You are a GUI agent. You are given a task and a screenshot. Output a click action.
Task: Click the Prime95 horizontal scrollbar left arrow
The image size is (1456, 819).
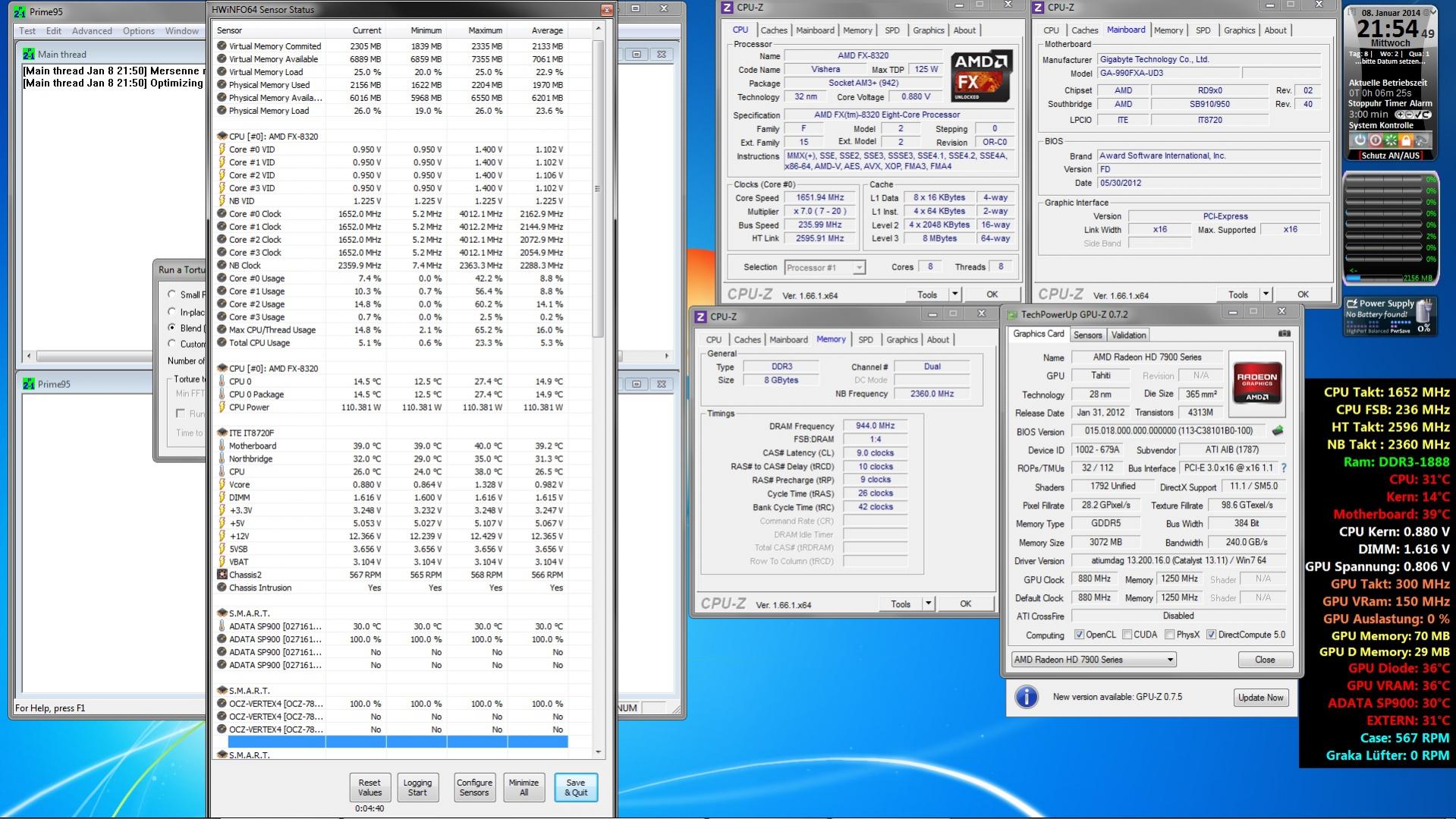29,355
